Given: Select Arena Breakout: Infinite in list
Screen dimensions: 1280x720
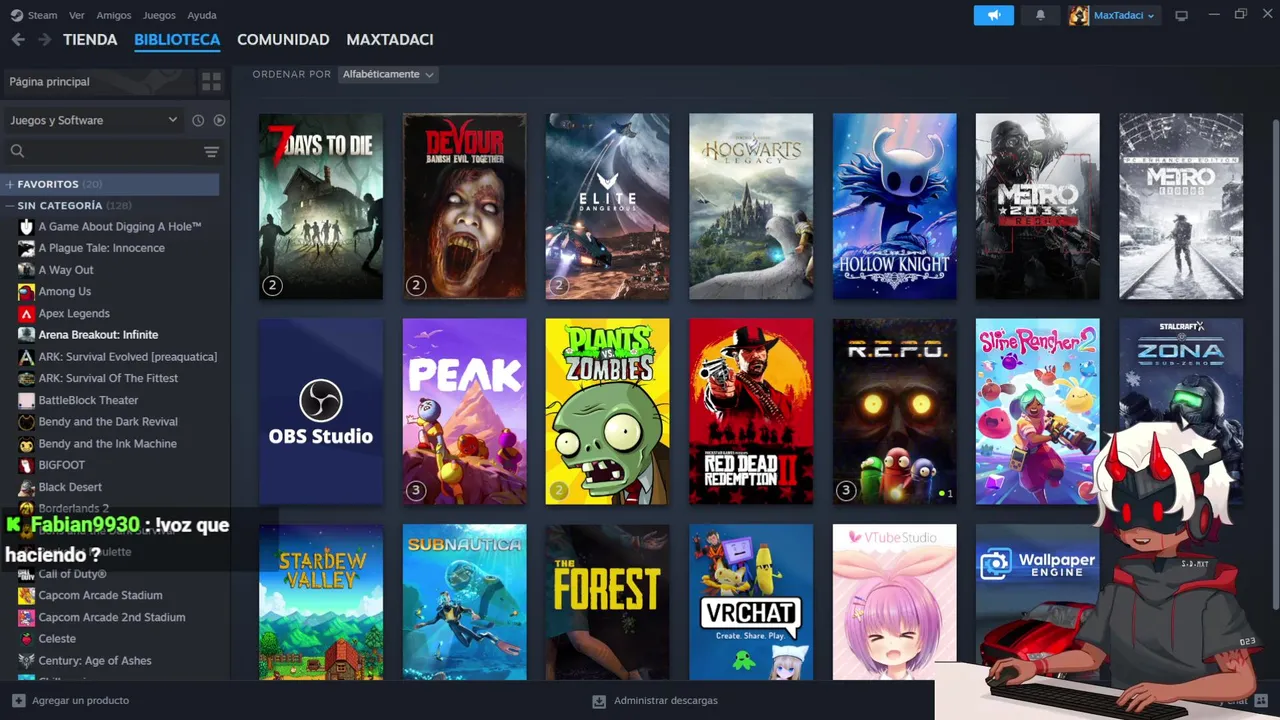Looking at the screenshot, I should point(98,335).
